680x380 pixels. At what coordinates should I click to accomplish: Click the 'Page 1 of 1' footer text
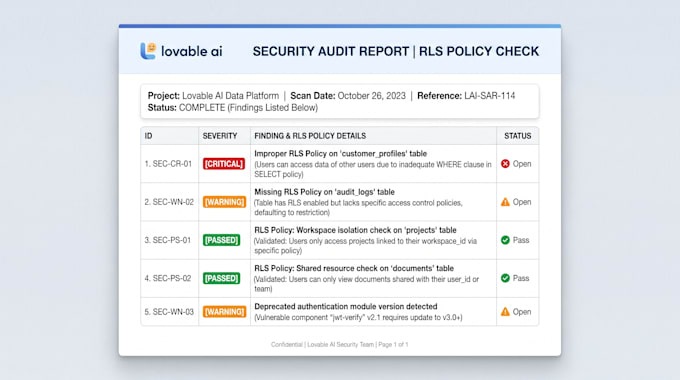[393, 344]
